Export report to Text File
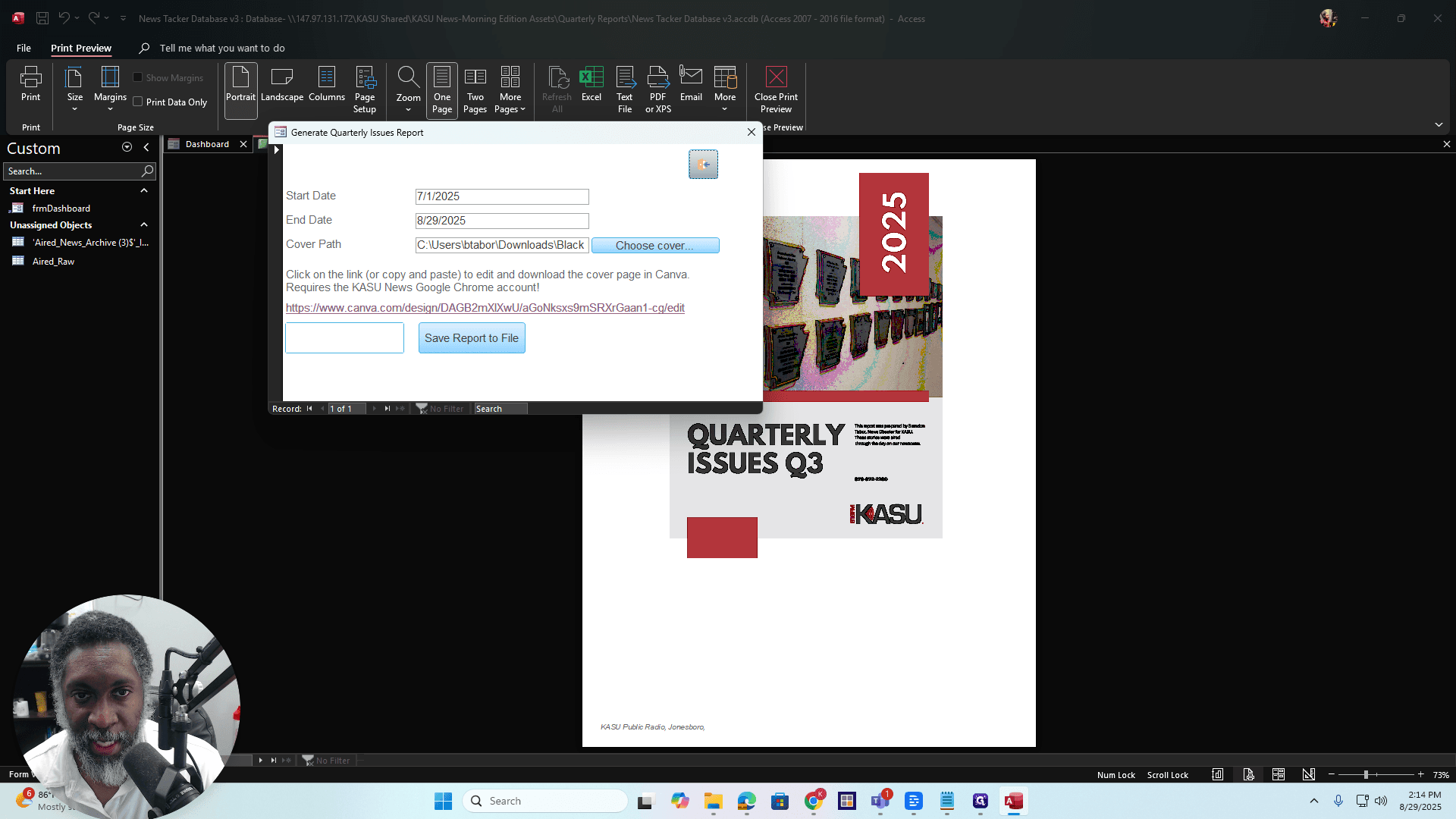1456x819 pixels. pyautogui.click(x=625, y=89)
